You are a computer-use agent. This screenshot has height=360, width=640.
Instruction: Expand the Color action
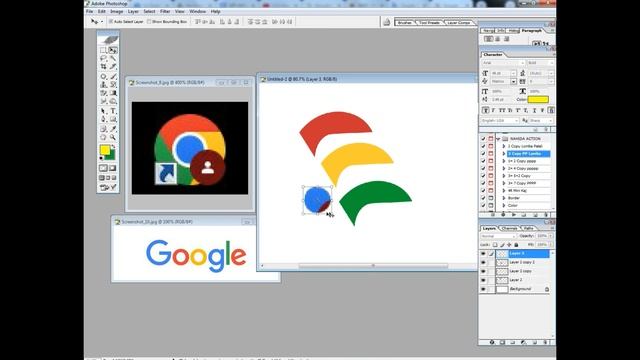point(504,205)
